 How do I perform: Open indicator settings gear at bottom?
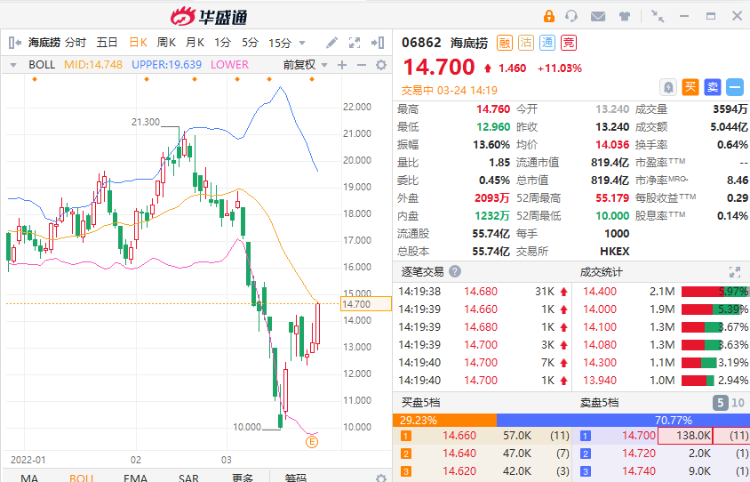(x=381, y=478)
